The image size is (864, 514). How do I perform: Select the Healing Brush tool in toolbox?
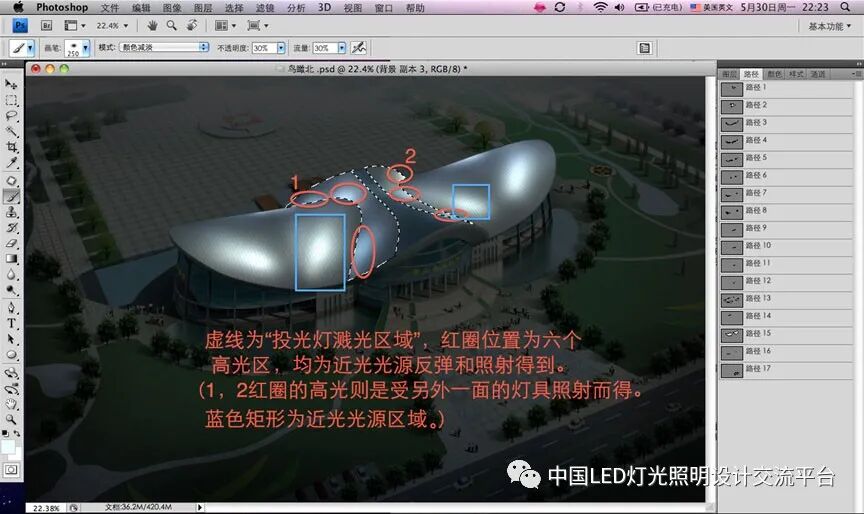pos(11,181)
